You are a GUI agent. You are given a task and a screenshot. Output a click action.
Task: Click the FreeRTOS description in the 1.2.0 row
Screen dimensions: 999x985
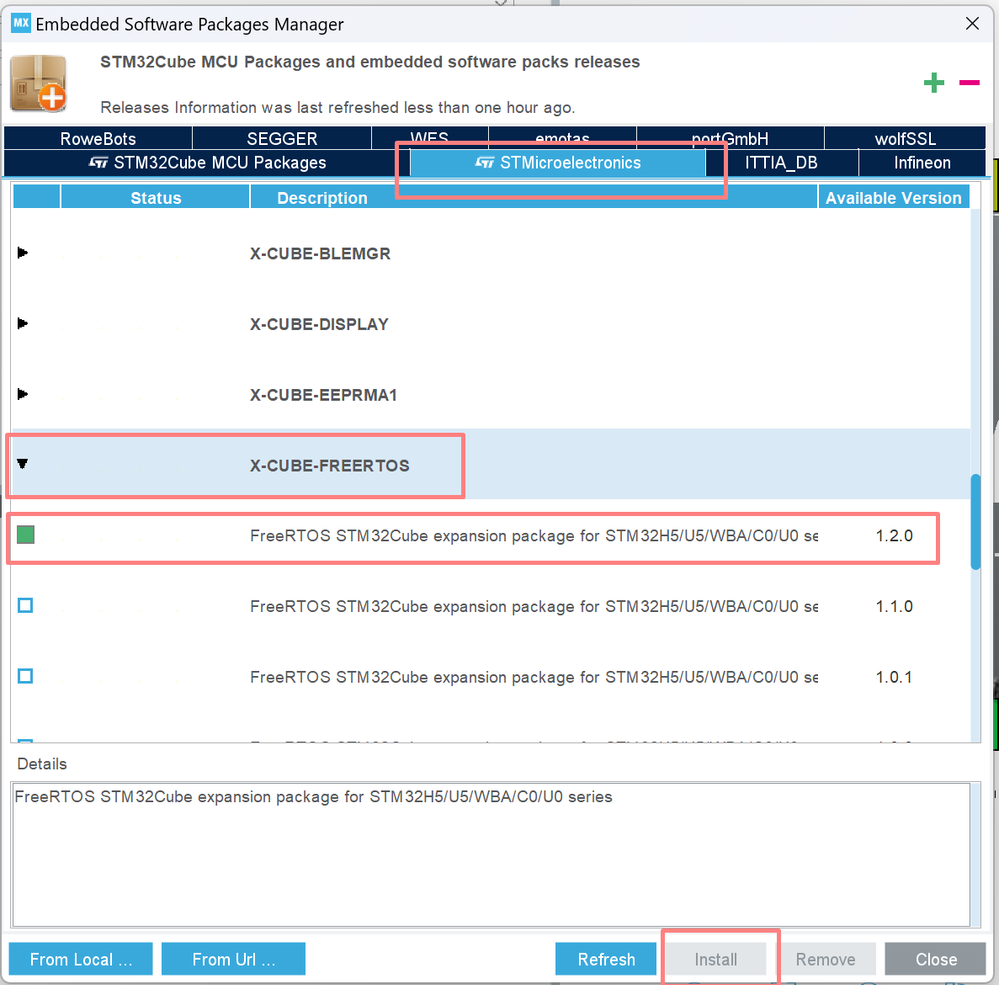click(x=534, y=536)
